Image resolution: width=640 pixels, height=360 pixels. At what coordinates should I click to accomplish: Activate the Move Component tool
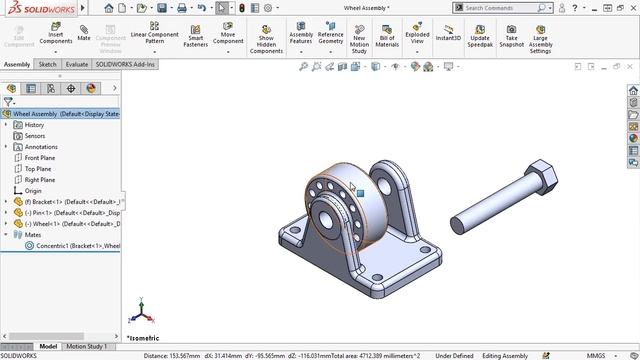click(228, 33)
